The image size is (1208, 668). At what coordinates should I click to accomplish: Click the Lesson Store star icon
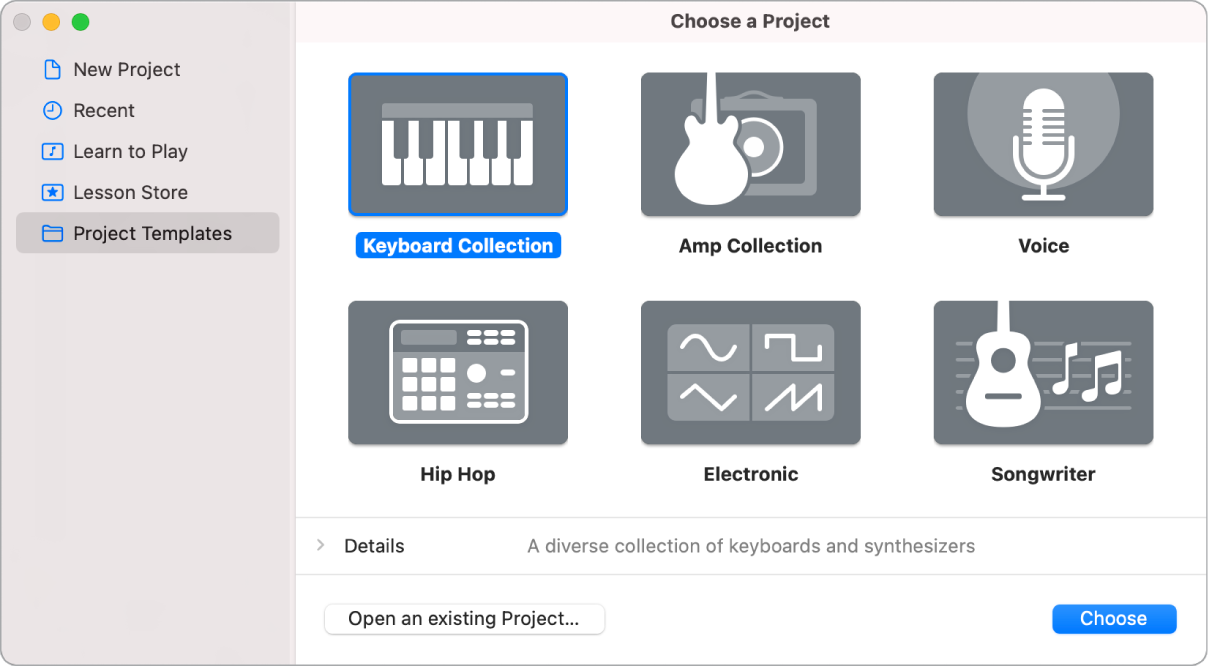tap(51, 192)
